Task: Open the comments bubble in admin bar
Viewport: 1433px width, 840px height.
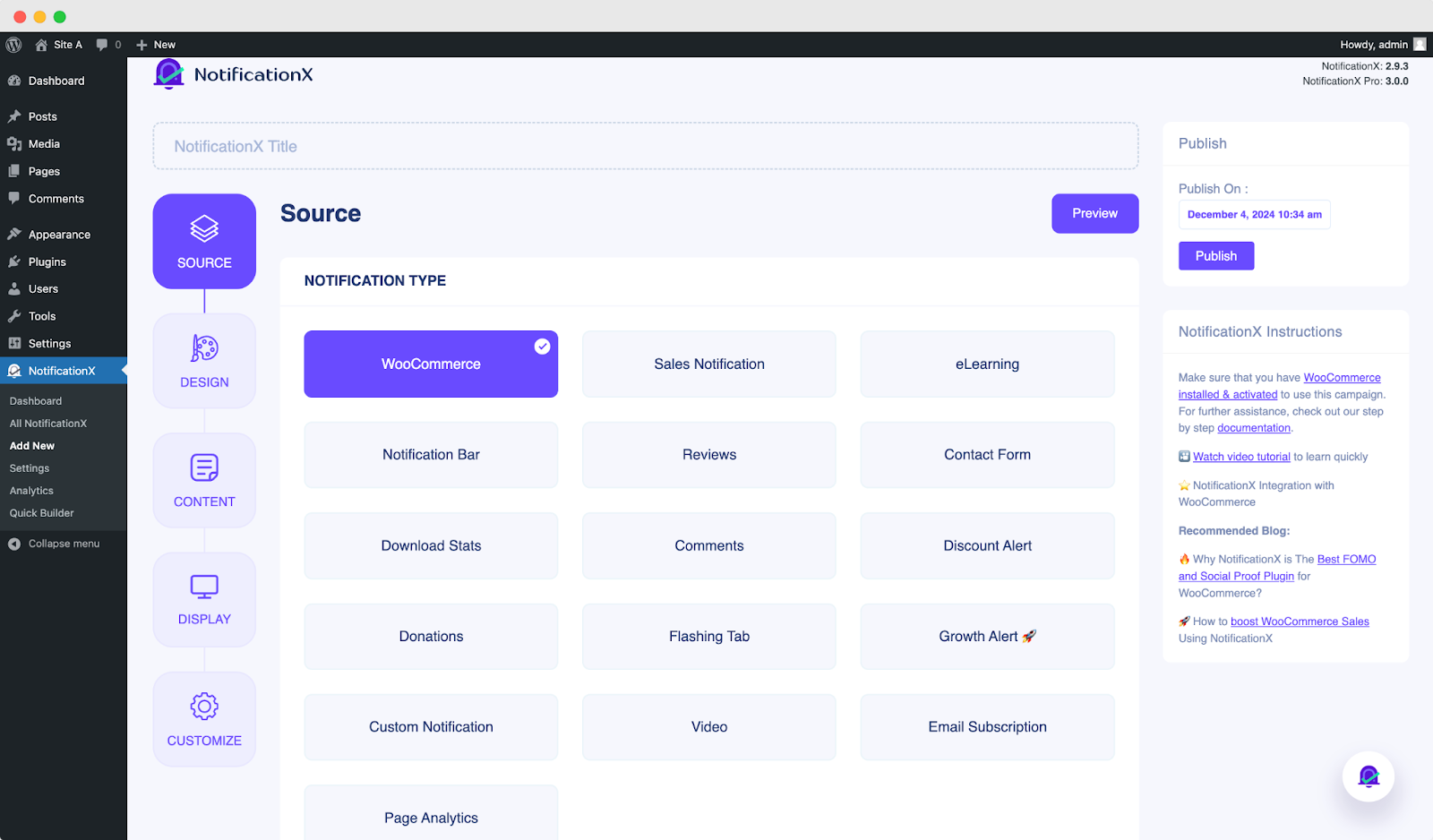Action: [102, 45]
